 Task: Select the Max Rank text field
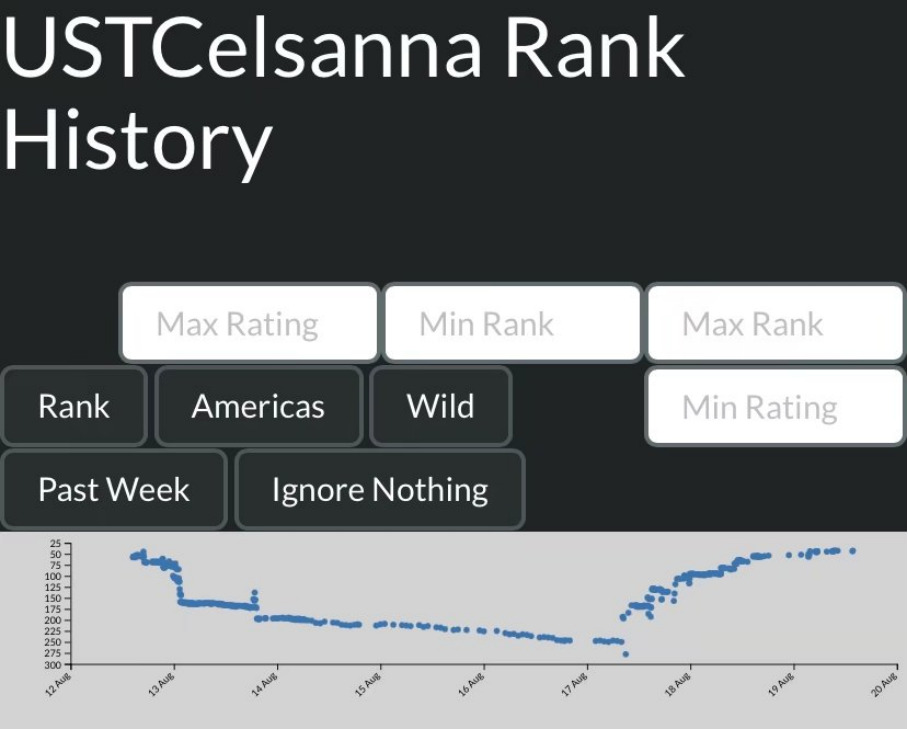pos(775,323)
